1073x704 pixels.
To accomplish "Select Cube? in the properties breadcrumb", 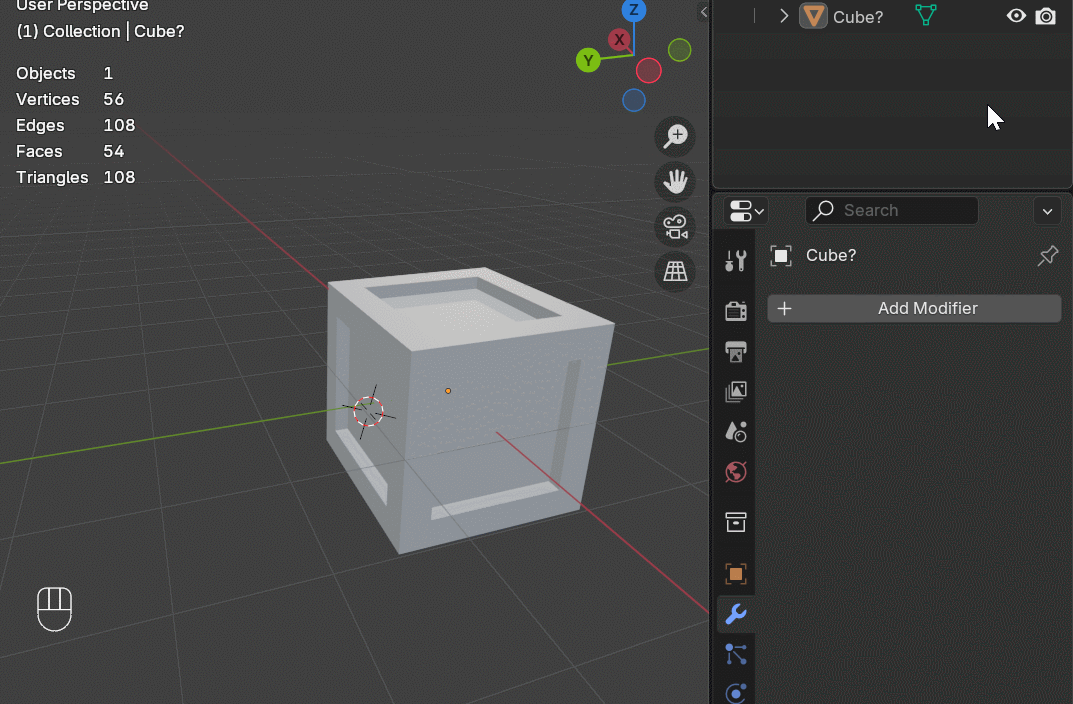I will pyautogui.click(x=828, y=255).
